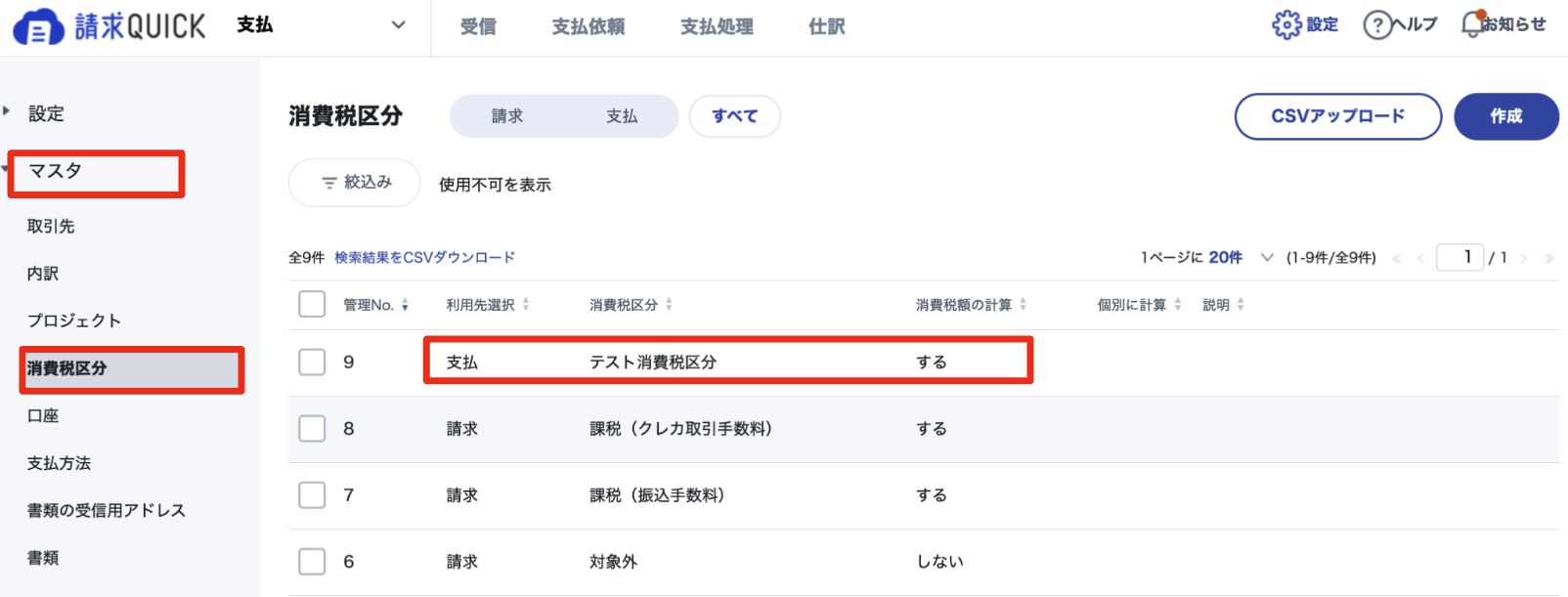Switch to the 仕訳 tab
Viewport: 1568px width, 597px height.
tap(827, 26)
